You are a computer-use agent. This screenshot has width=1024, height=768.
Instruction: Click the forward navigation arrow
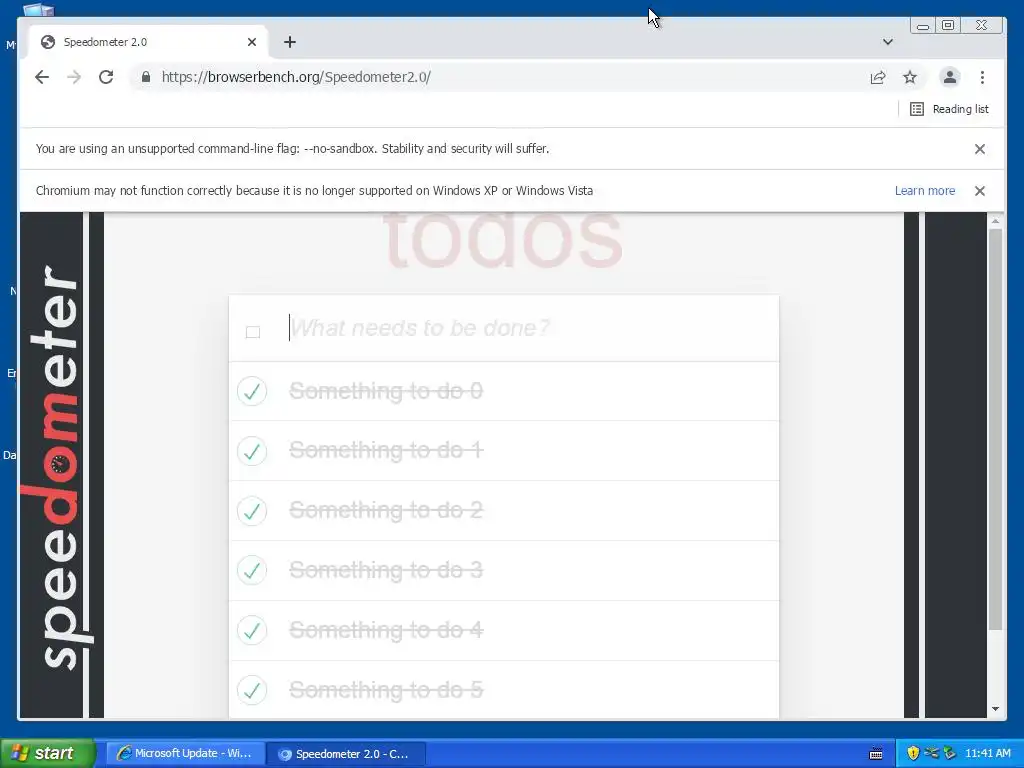[74, 77]
